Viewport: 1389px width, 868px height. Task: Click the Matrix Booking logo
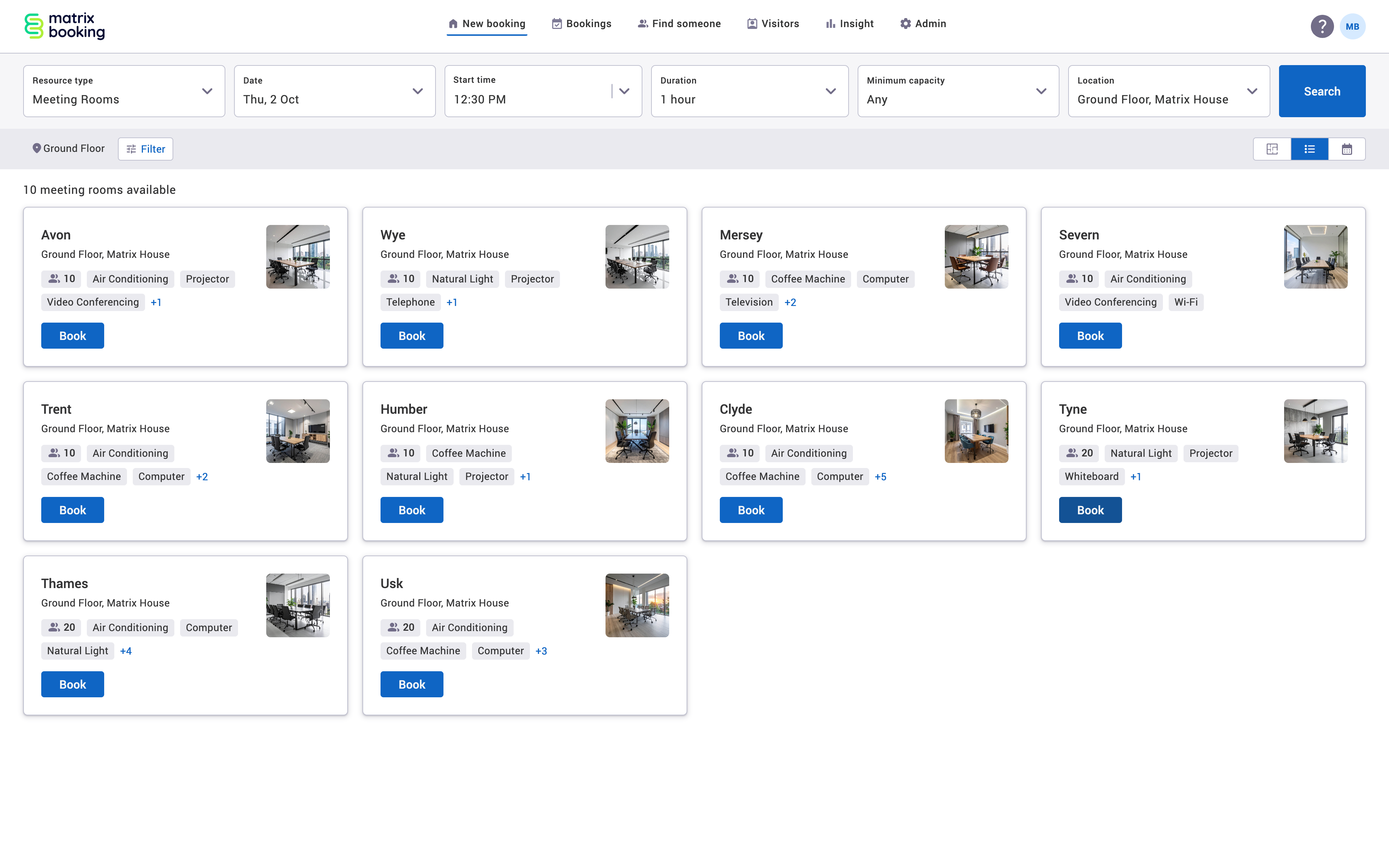[64, 26]
